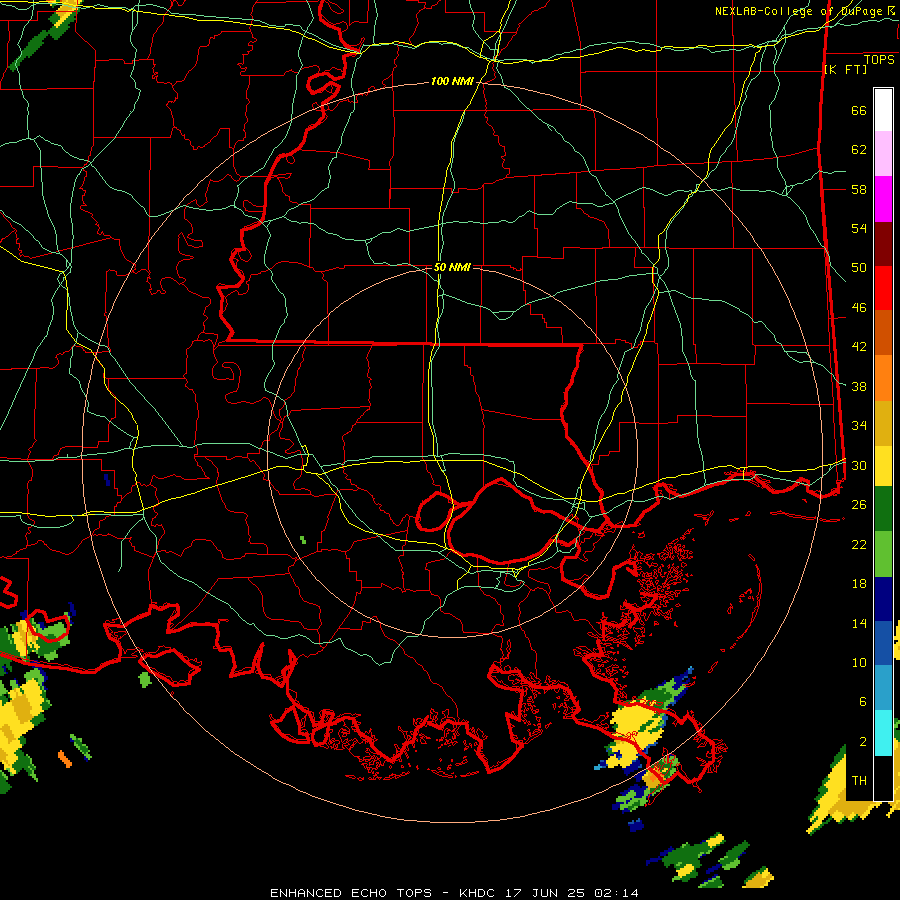Viewport: 900px width, 900px height.
Task: Click the white swatch on the tops scale
Action: coord(883,110)
